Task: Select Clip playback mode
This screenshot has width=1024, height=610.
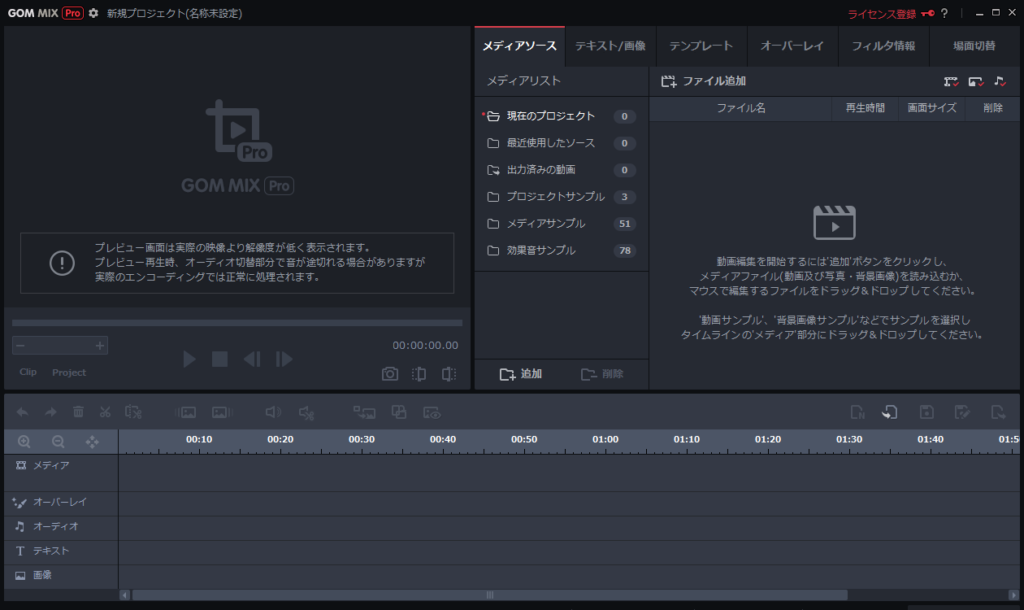Action: pos(28,372)
